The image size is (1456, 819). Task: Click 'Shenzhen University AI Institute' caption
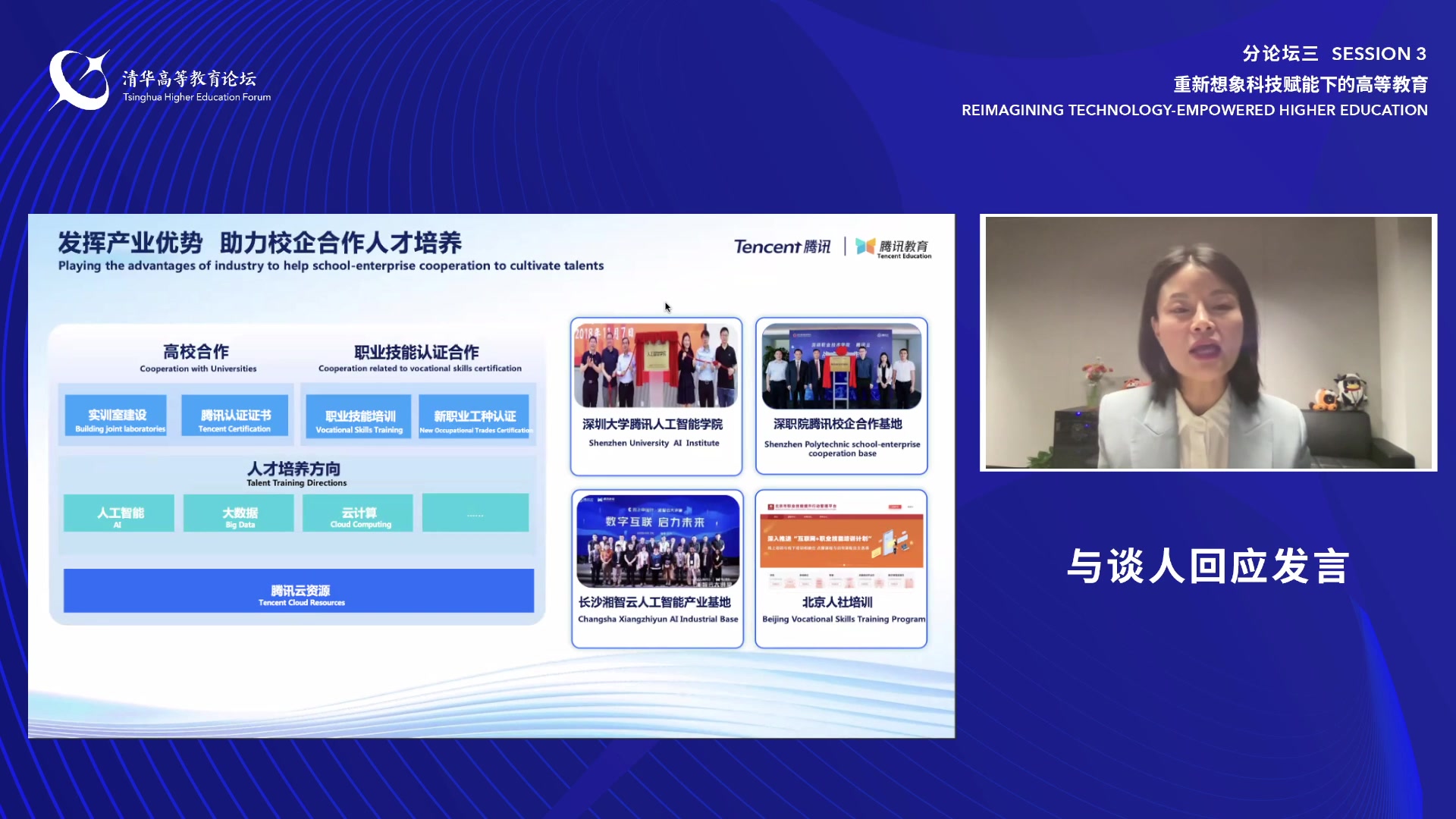click(654, 443)
